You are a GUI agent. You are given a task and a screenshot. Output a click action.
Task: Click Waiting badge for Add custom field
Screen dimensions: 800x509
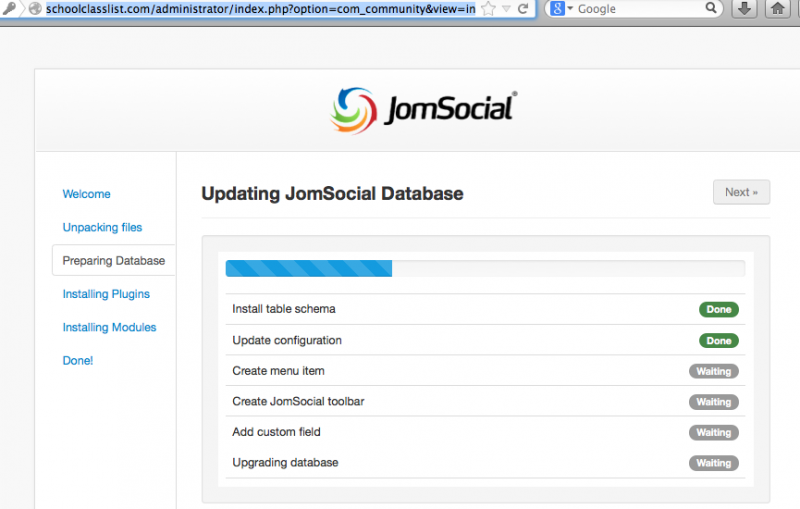(x=714, y=432)
